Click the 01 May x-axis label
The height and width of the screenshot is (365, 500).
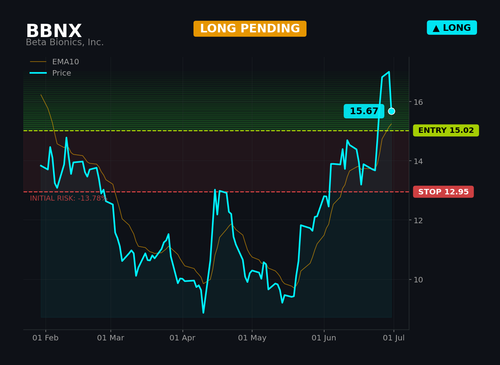pyautogui.click(x=252, y=338)
